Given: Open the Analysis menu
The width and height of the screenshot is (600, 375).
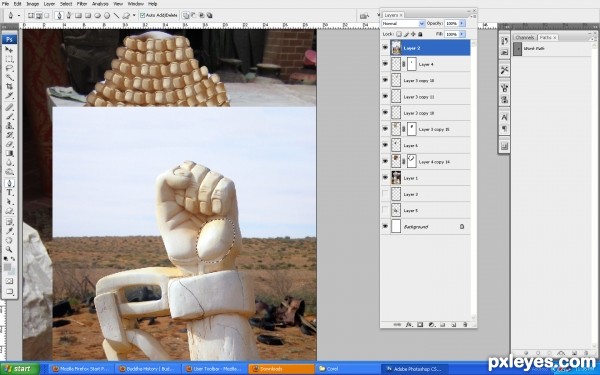Looking at the screenshot, I should tap(100, 4).
